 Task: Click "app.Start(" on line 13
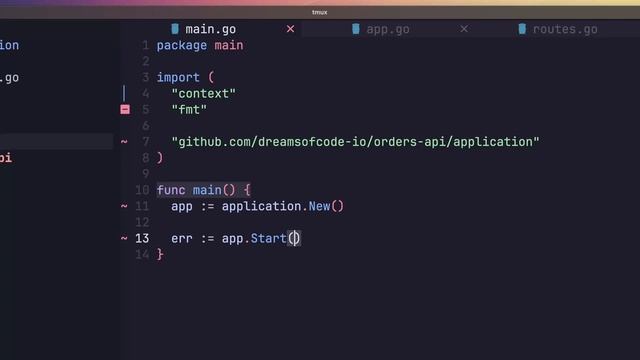pyautogui.click(x=259, y=238)
